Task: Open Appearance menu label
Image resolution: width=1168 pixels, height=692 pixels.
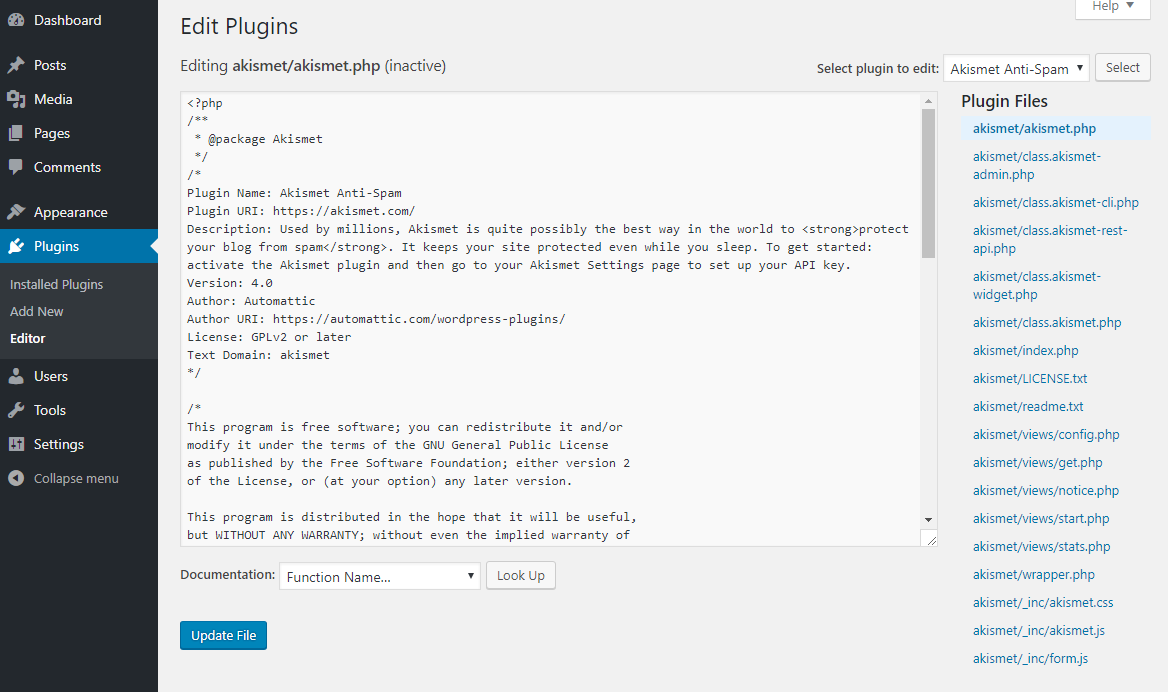Action: pos(71,212)
